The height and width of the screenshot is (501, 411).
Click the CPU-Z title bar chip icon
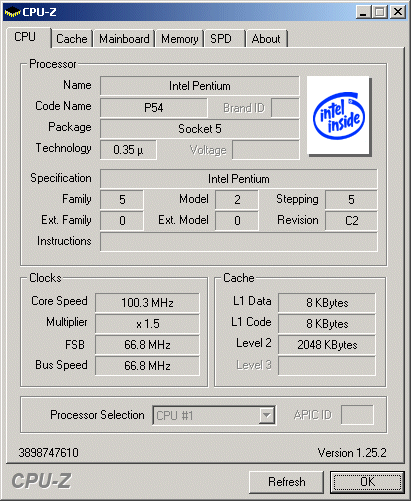click(12, 12)
